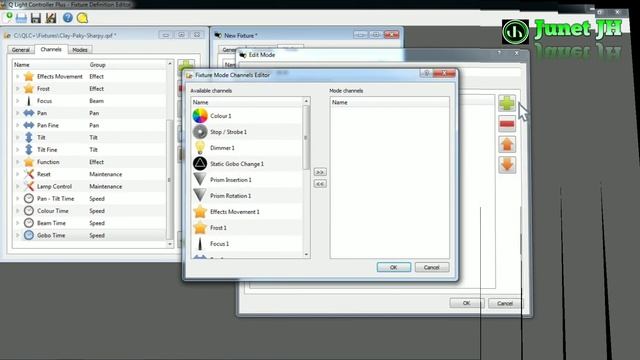Click Cancel in Fixture Mode Channels Editor

click(x=432, y=267)
